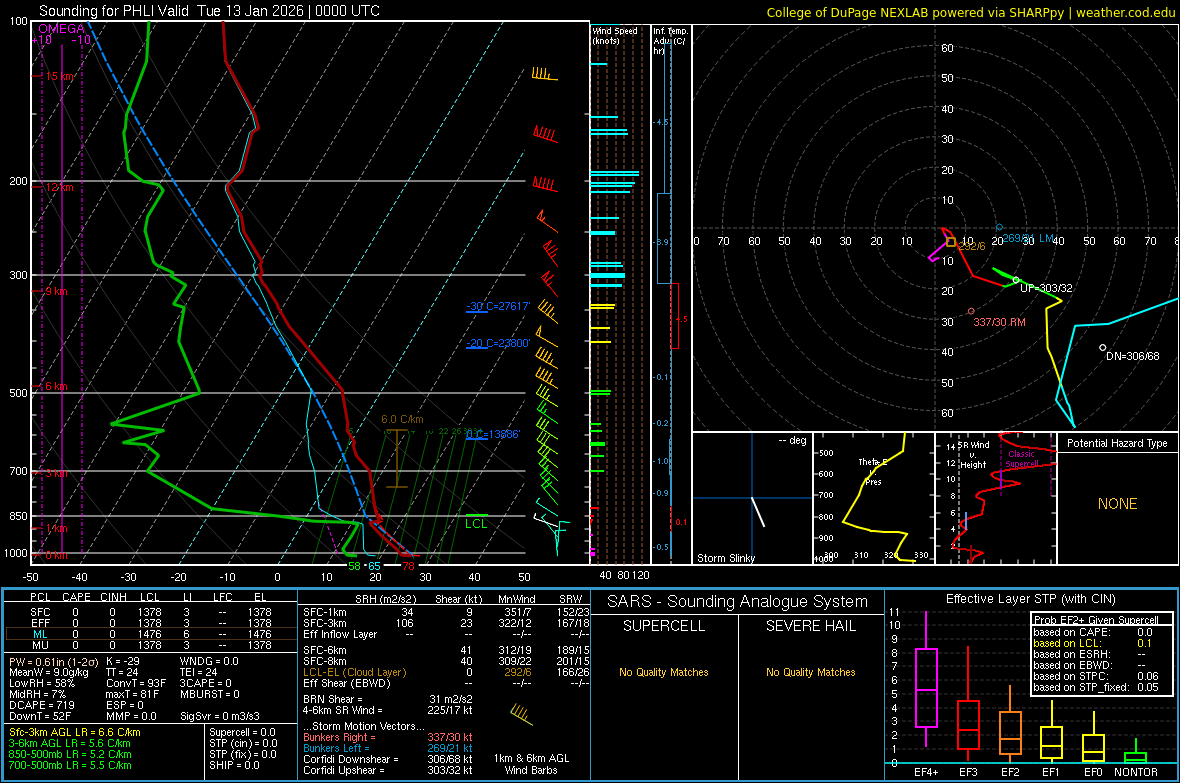Click the CINH column header
The height and width of the screenshot is (783, 1180).
tap(113, 597)
